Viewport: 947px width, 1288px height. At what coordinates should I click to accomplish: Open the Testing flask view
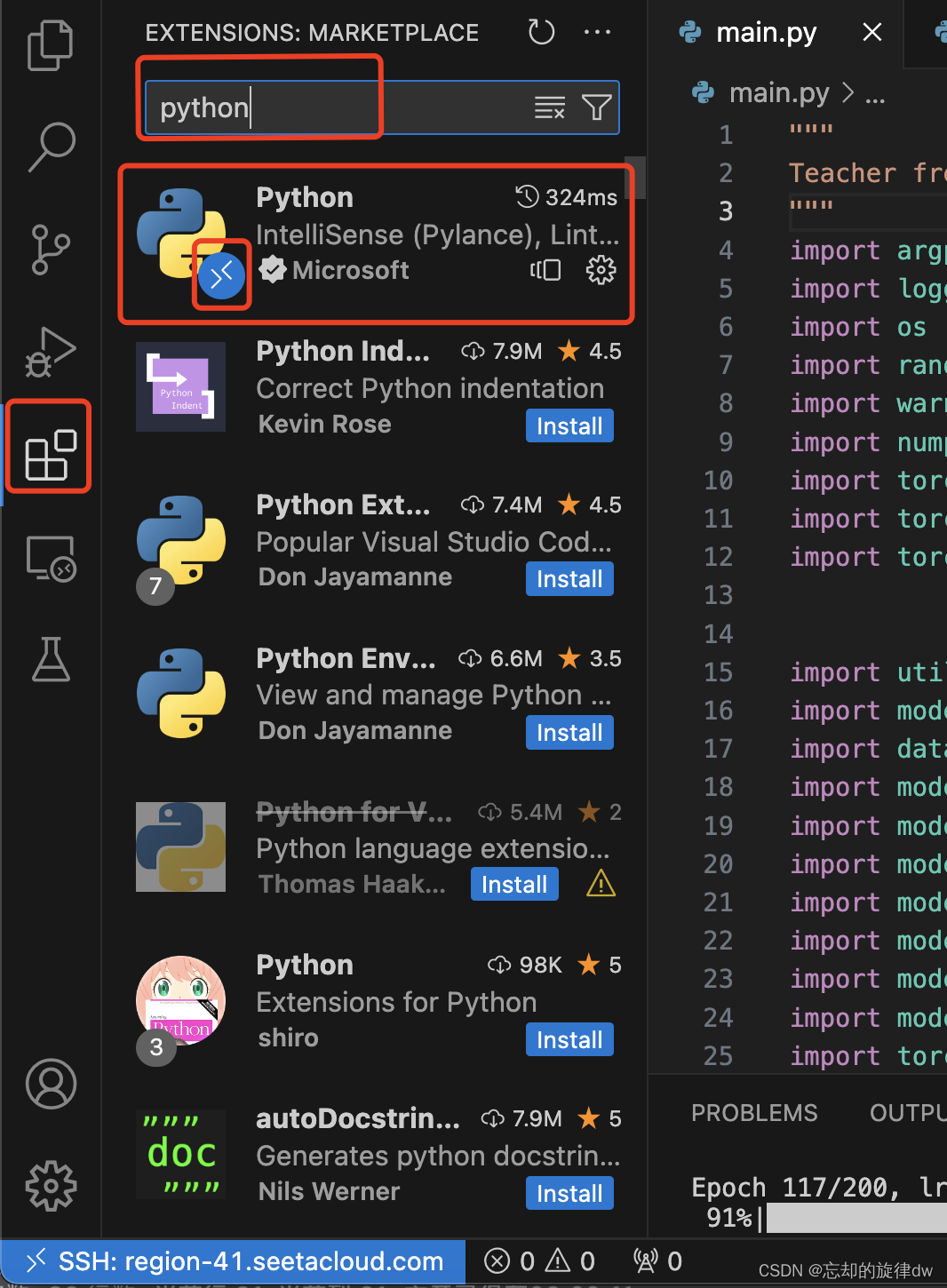coord(51,659)
